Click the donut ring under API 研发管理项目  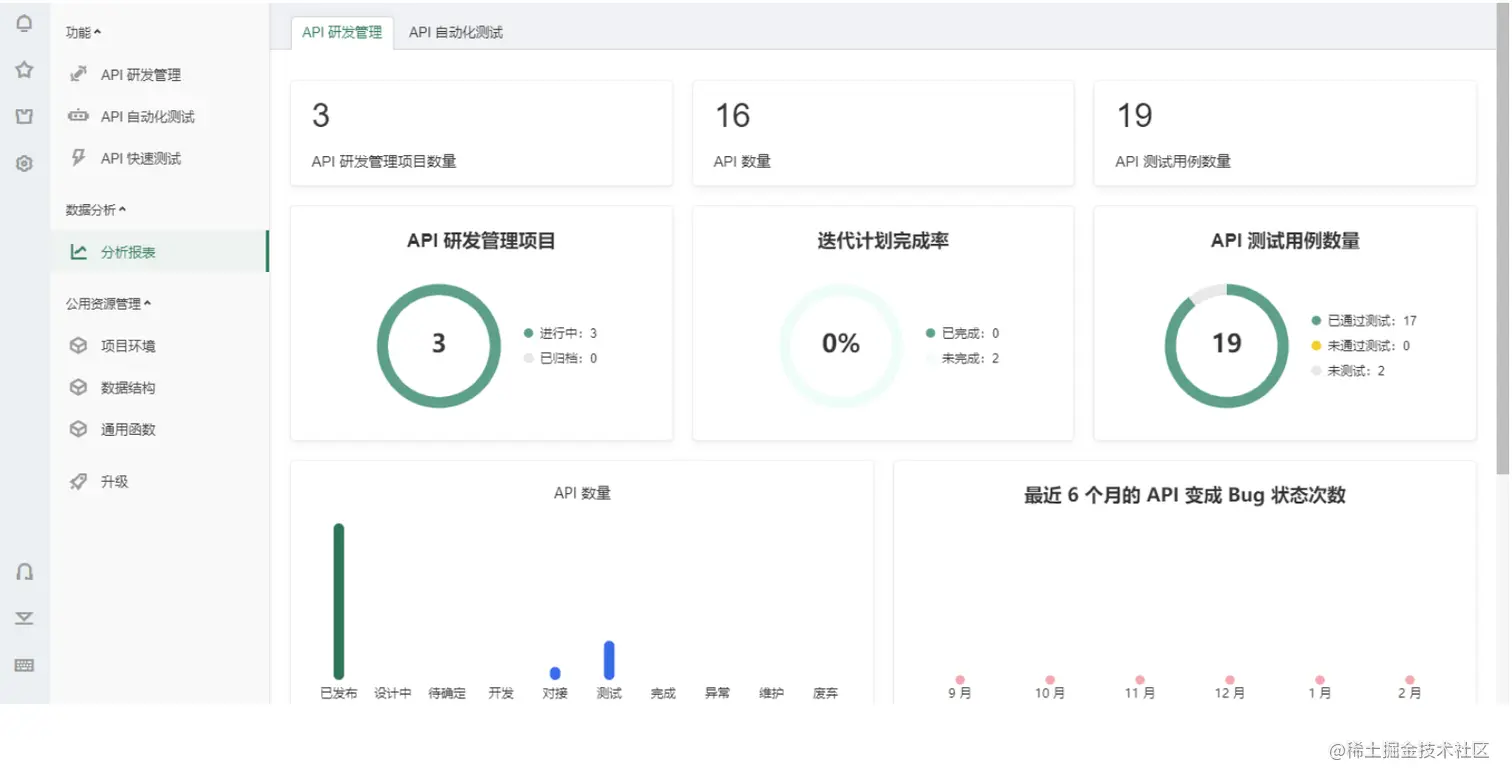439,346
